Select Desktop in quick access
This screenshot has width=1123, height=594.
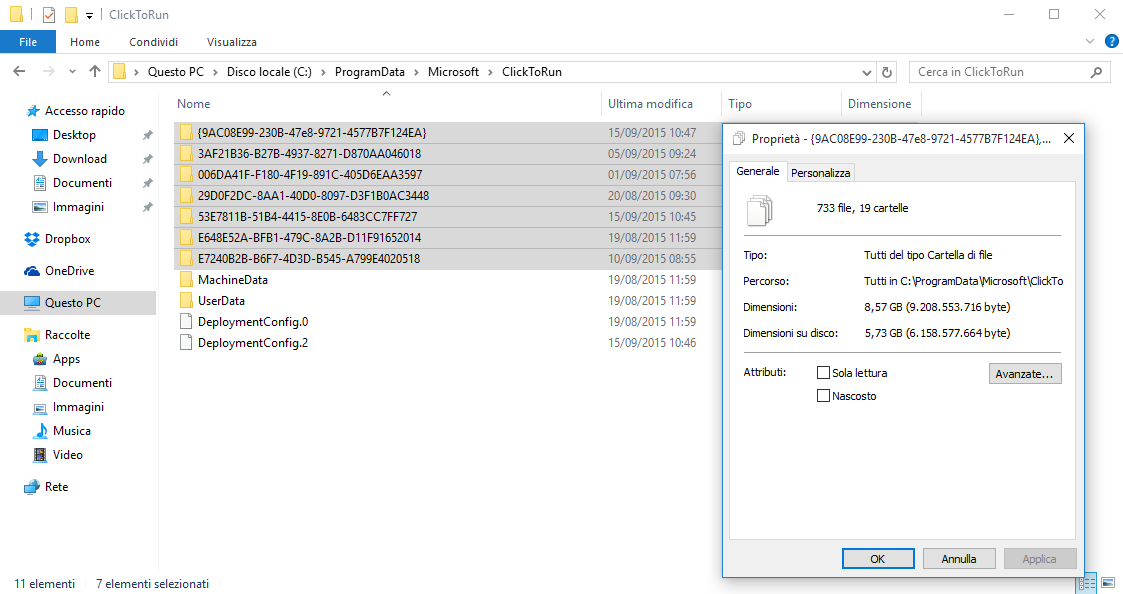(74, 135)
